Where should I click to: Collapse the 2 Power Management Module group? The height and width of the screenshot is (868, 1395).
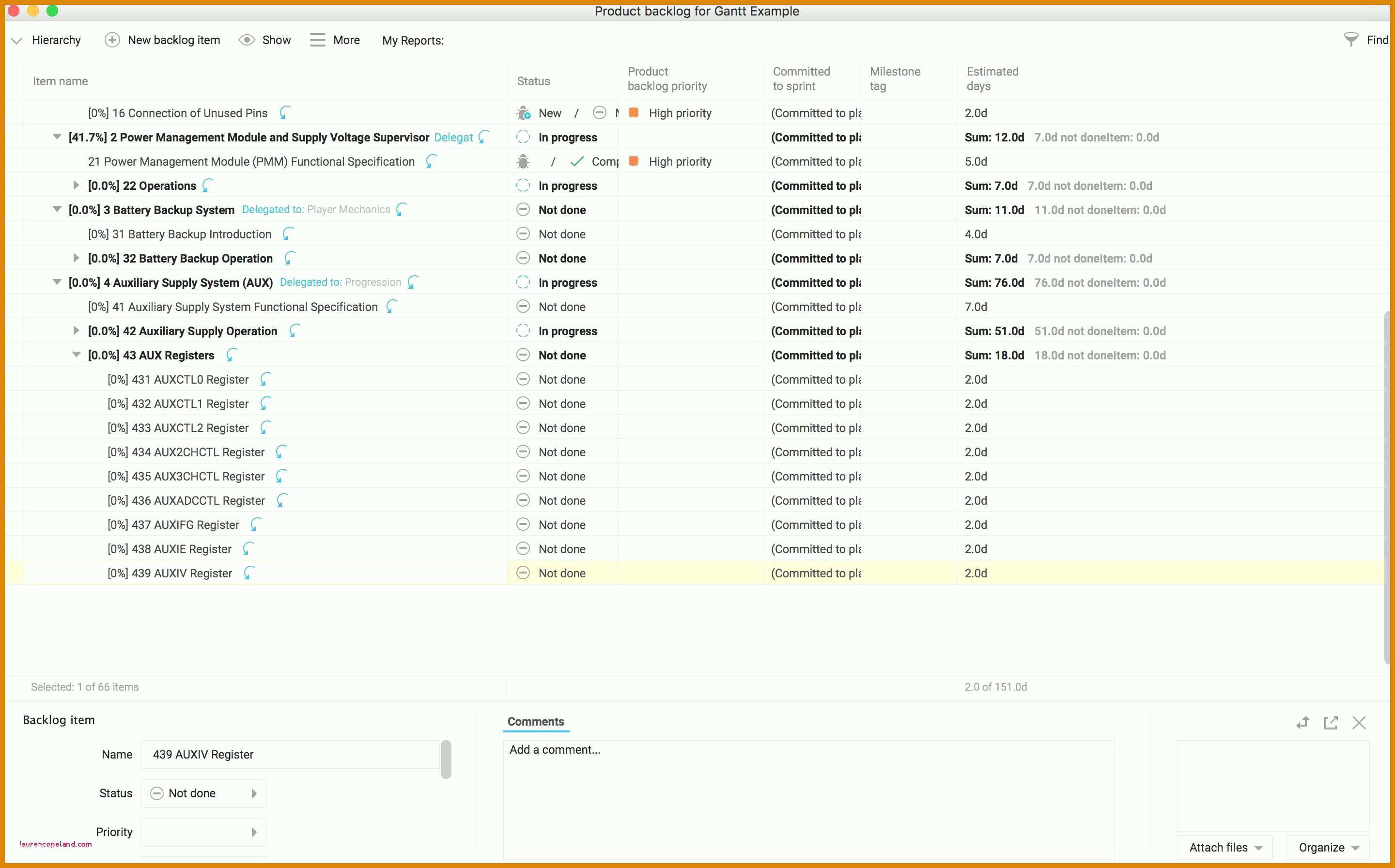[x=57, y=137]
